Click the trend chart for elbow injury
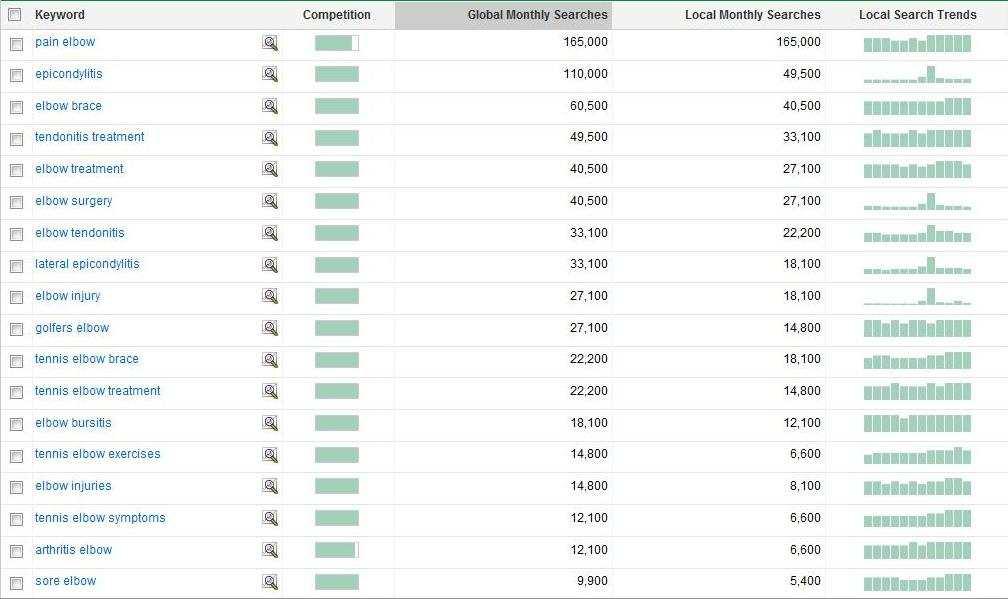The image size is (1008, 599). (x=917, y=296)
